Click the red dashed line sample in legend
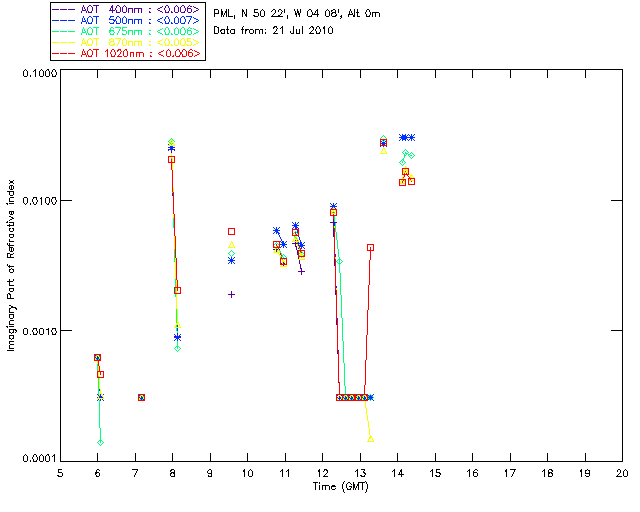 point(64,53)
